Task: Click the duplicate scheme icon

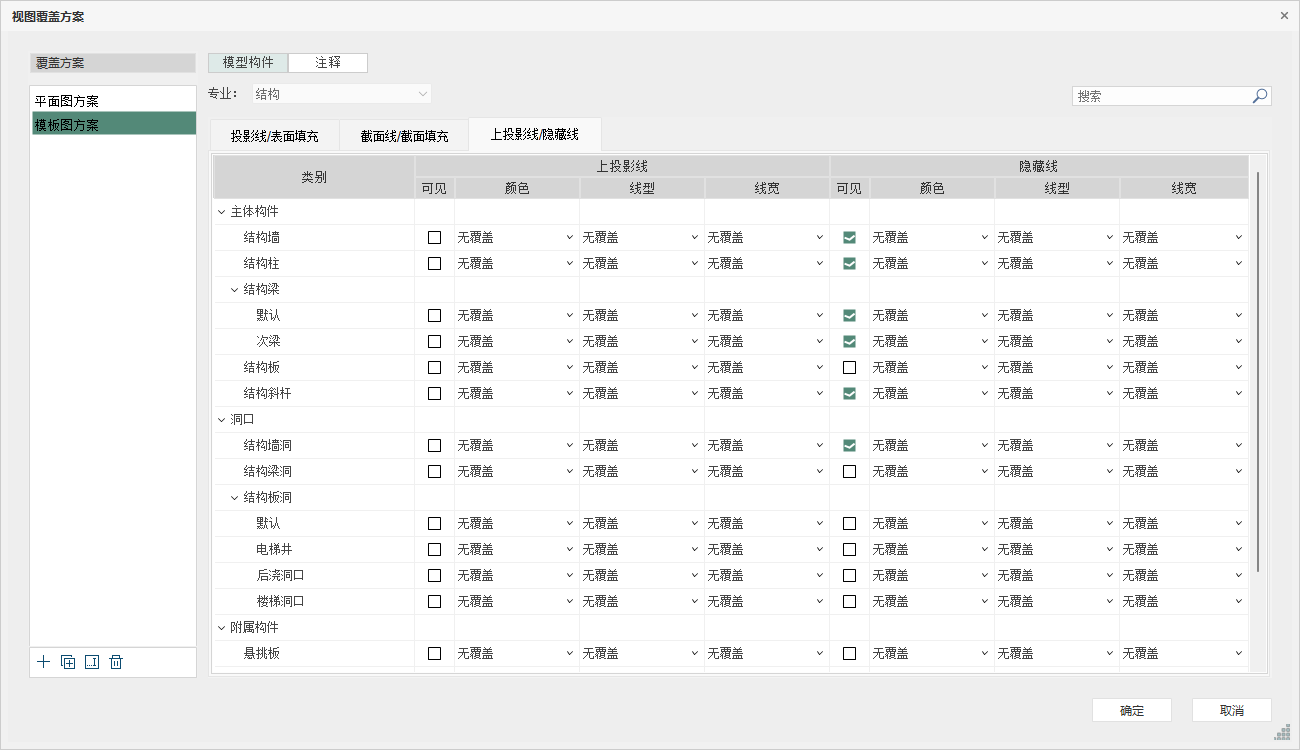Action: tap(68, 662)
